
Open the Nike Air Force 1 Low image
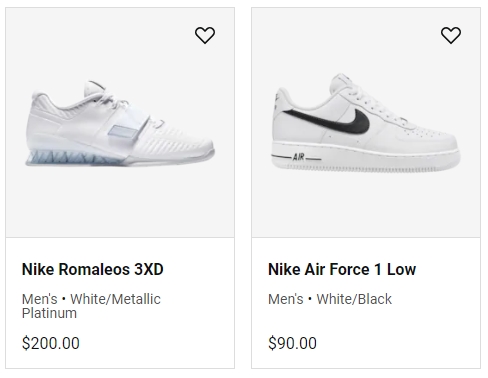coord(366,122)
